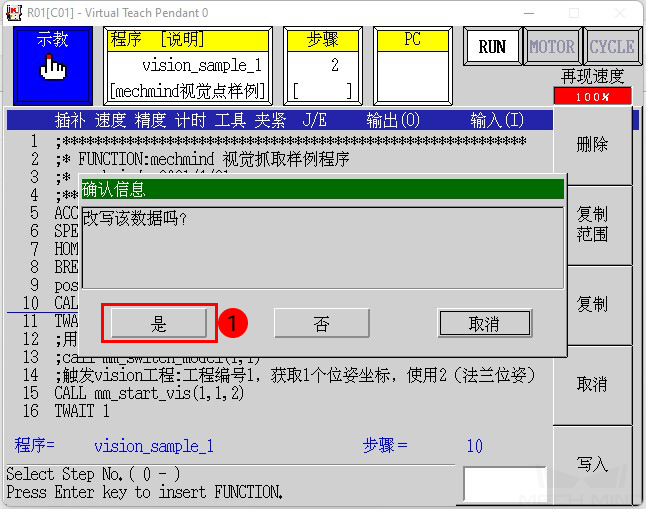Image resolution: width=646 pixels, height=509 pixels.
Task: Select the 输出(O) column header
Action: point(393,121)
